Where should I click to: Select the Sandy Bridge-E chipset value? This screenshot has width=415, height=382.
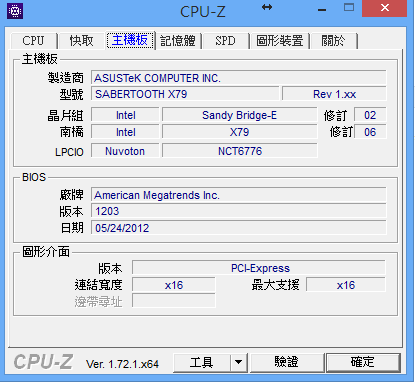pos(239,115)
